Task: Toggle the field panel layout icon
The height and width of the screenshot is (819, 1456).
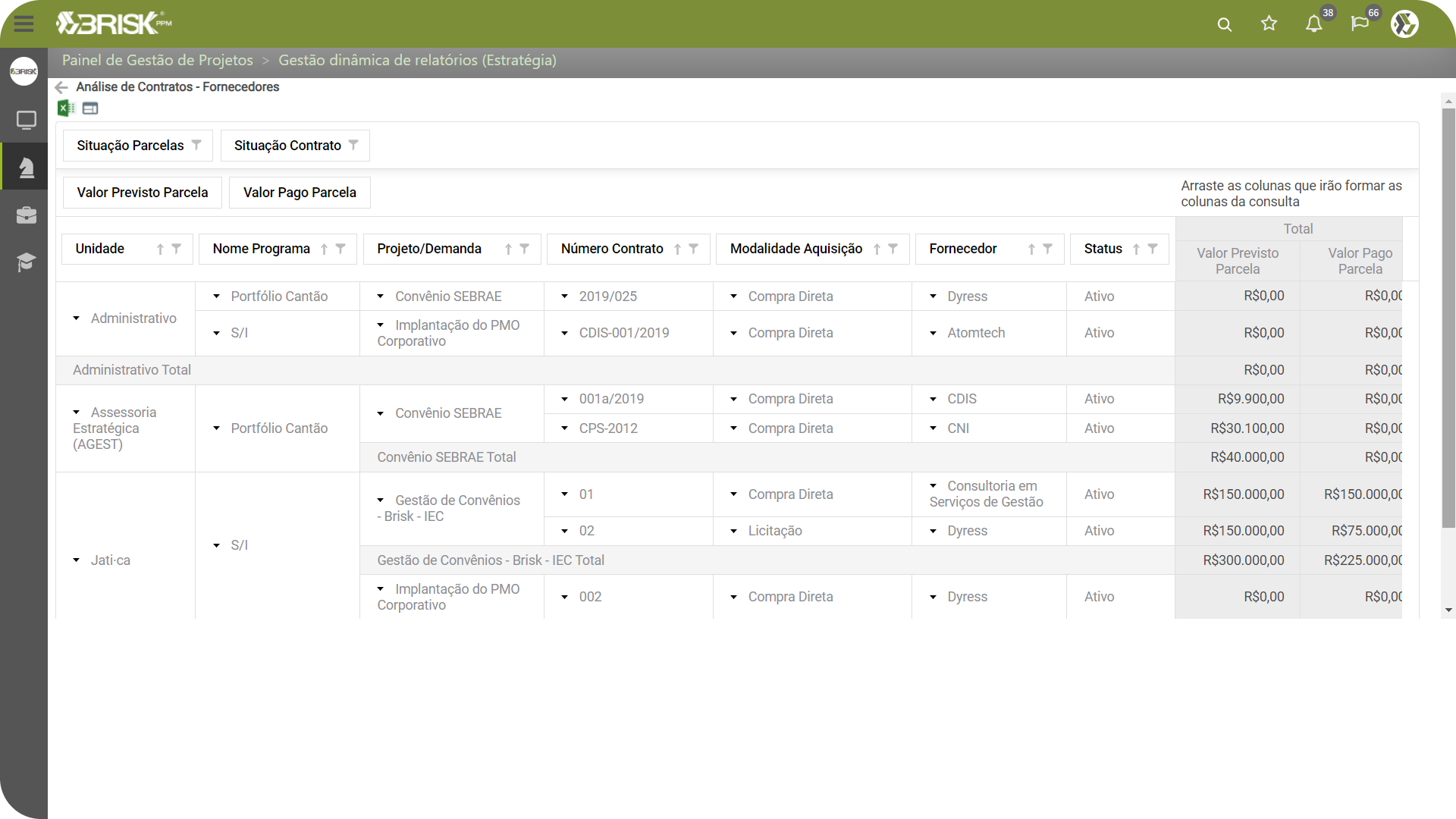Action: coord(90,108)
